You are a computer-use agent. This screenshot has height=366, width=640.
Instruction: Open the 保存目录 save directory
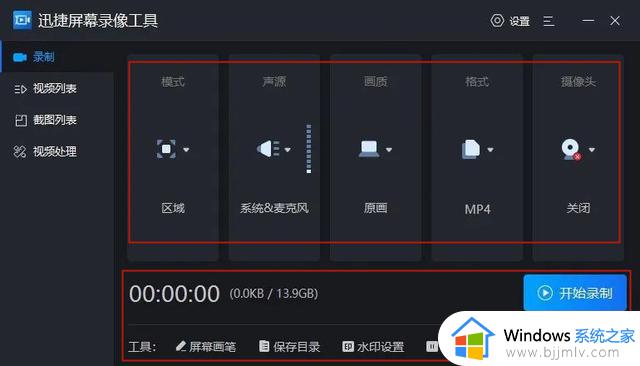pos(289,346)
